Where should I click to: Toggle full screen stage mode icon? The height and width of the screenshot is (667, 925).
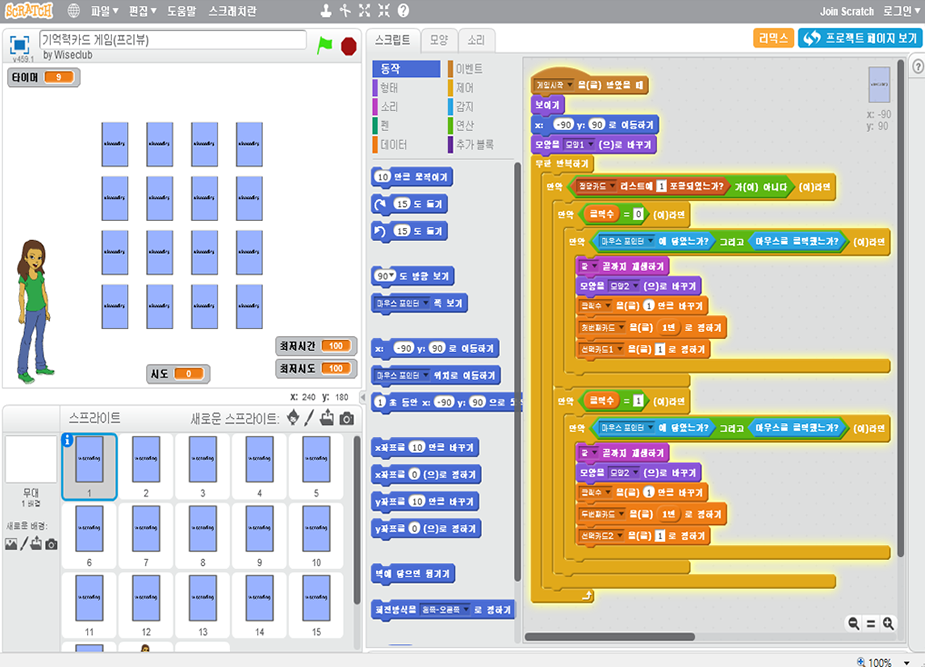click(19, 44)
